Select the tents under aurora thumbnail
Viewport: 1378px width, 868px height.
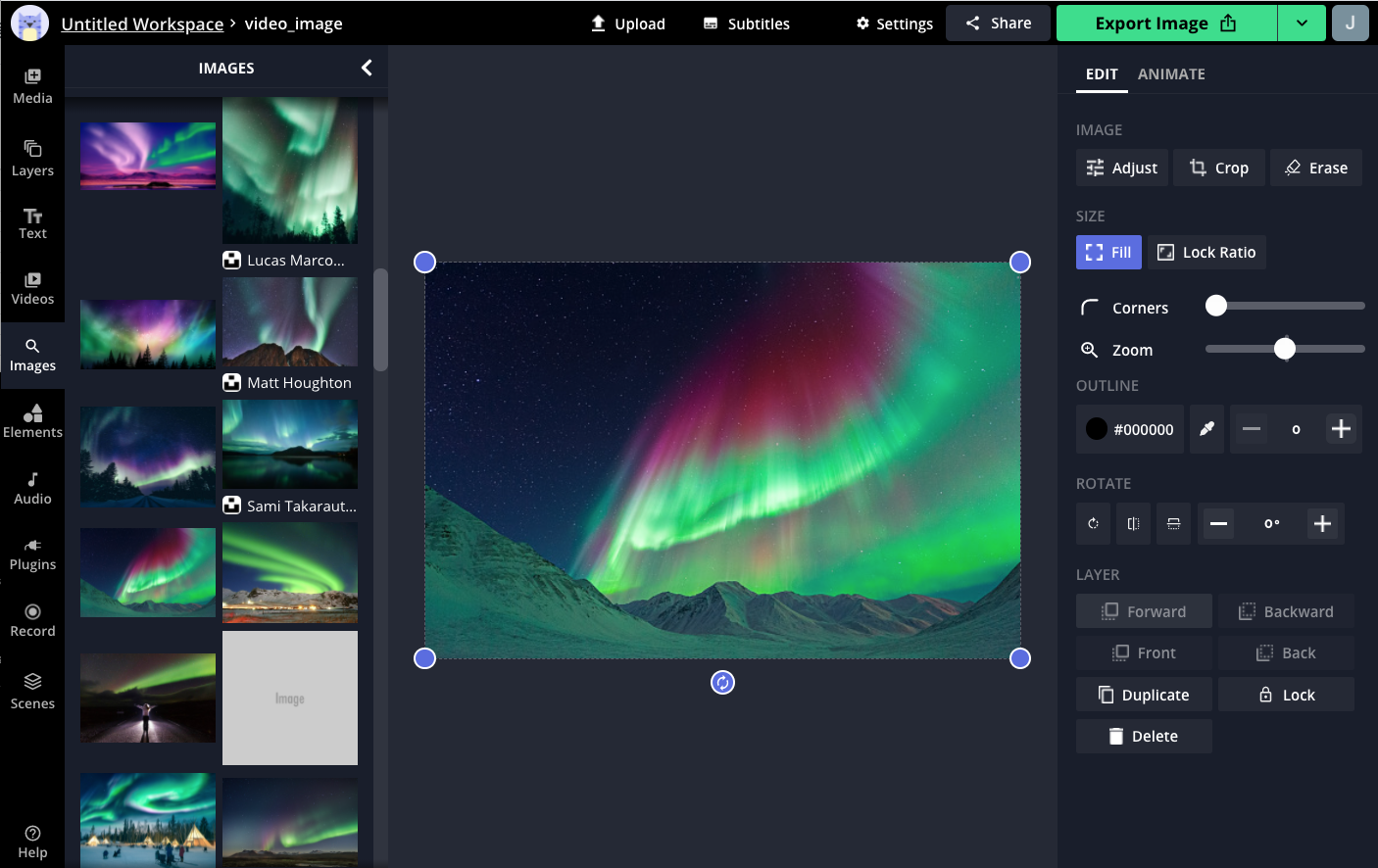pos(148,820)
